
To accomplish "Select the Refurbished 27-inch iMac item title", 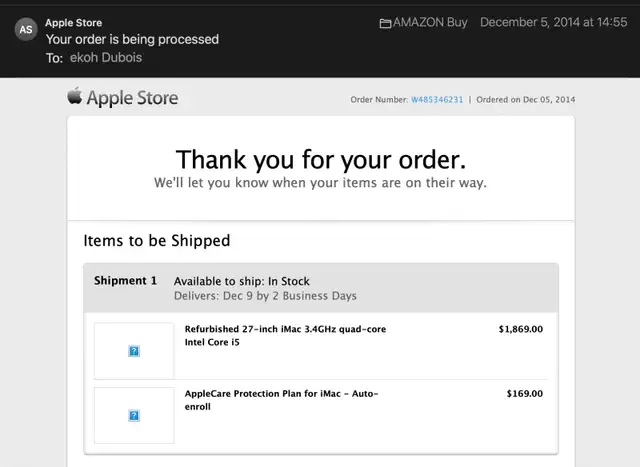I will click(285, 336).
